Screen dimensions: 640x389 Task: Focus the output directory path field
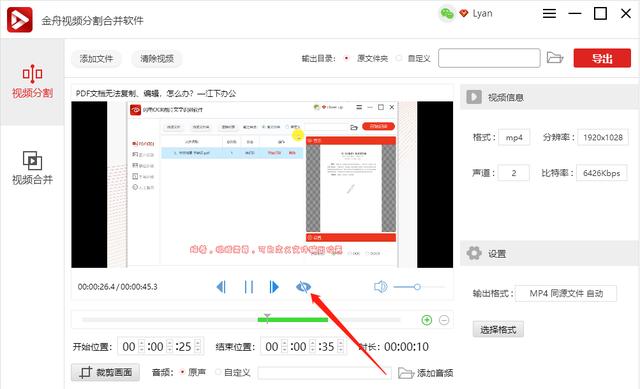[489, 58]
